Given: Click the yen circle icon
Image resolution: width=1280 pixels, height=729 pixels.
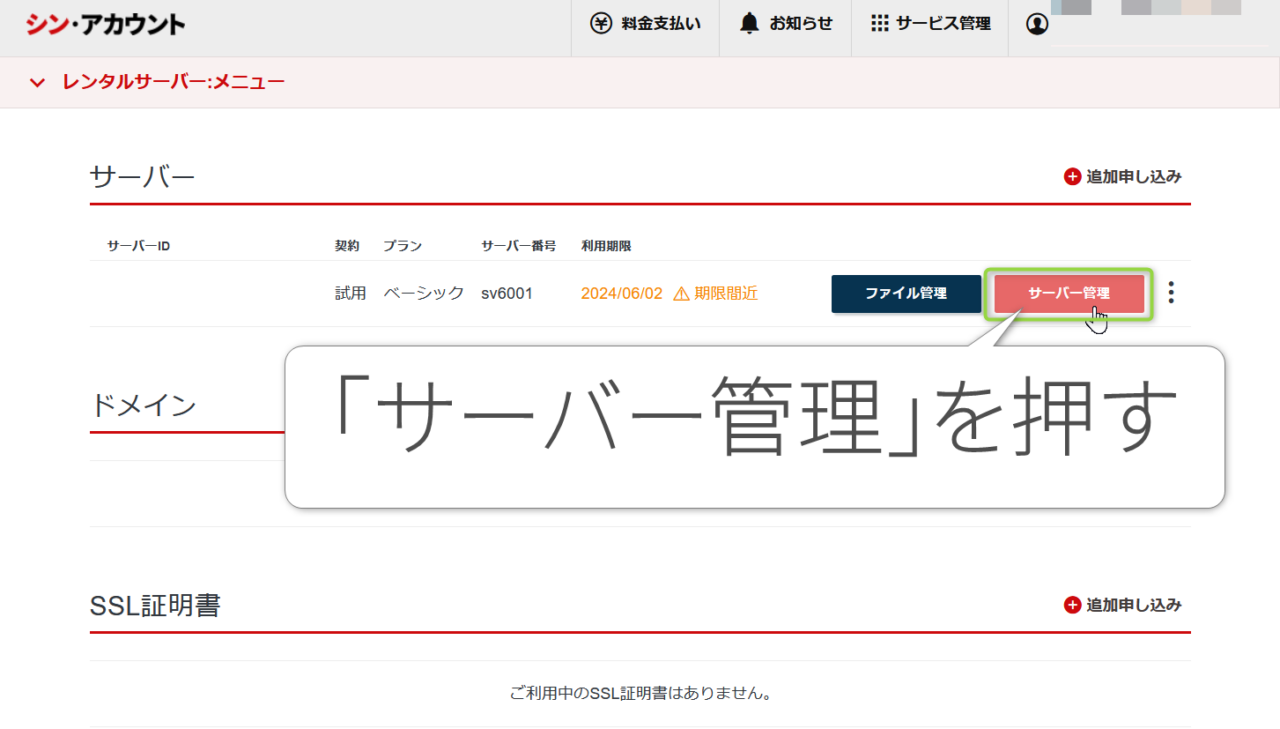Looking at the screenshot, I should 601,24.
